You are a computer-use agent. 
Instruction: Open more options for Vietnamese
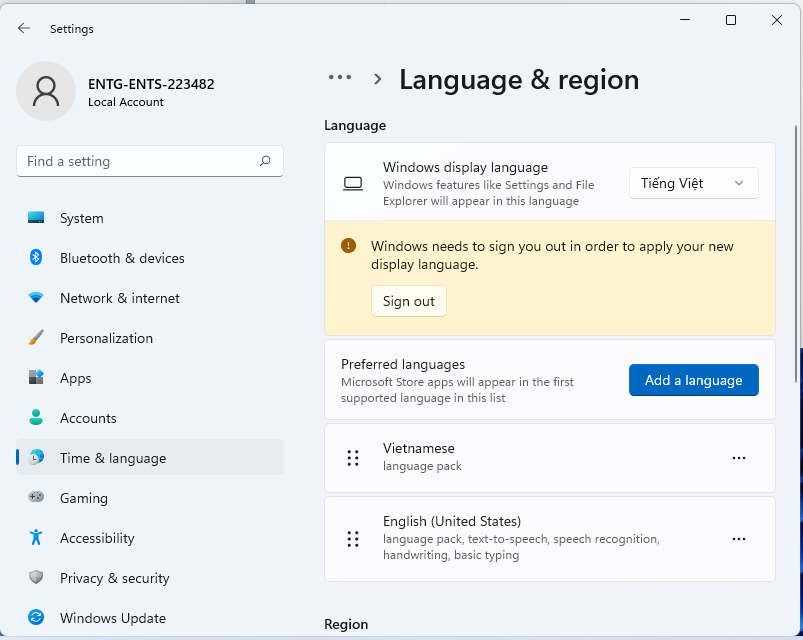click(738, 458)
